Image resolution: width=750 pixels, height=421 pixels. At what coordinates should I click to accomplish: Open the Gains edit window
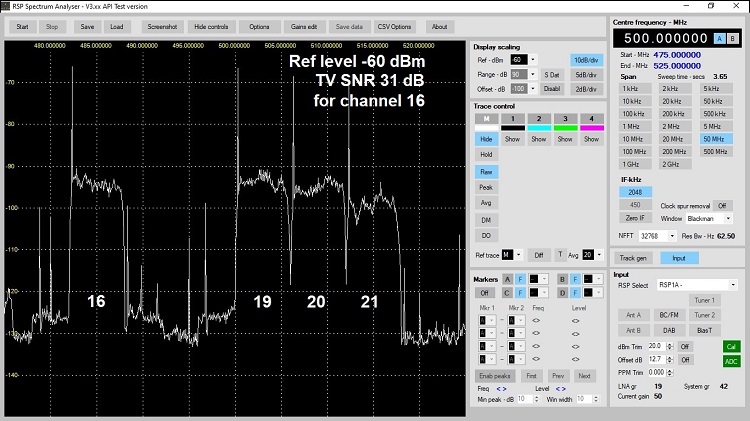pyautogui.click(x=304, y=26)
